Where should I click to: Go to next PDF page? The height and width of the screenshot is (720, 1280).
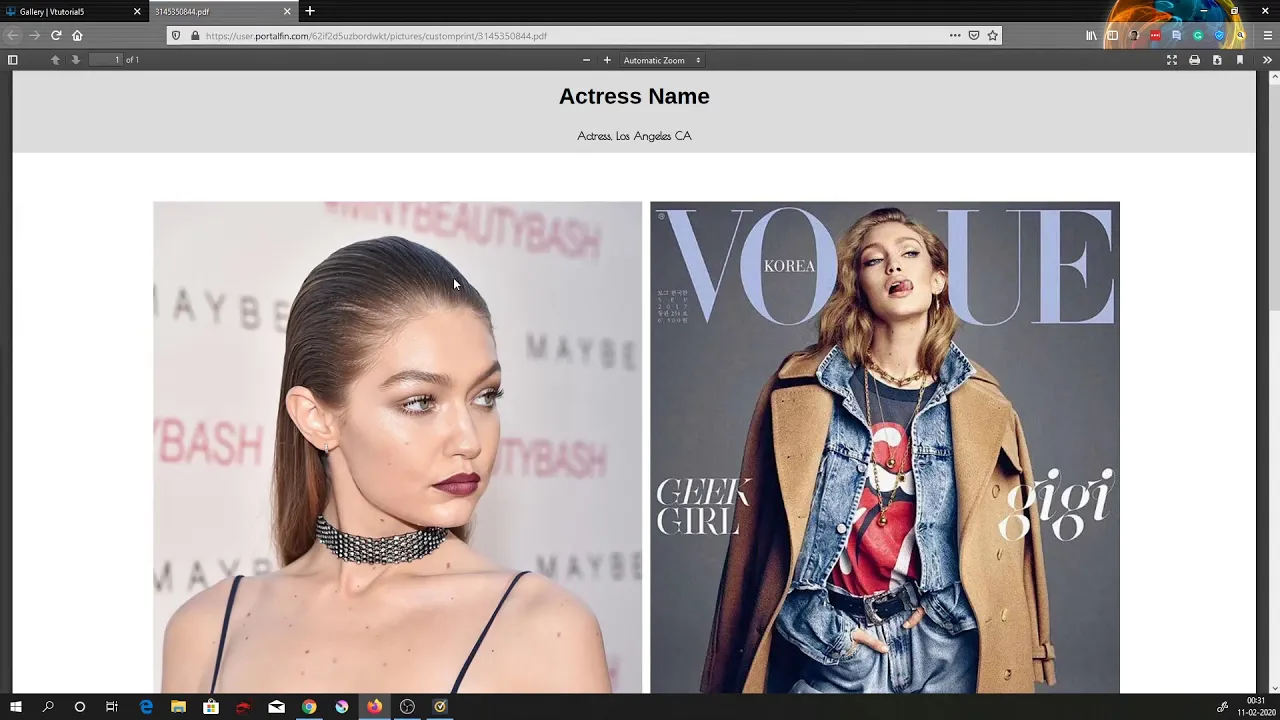[75, 60]
